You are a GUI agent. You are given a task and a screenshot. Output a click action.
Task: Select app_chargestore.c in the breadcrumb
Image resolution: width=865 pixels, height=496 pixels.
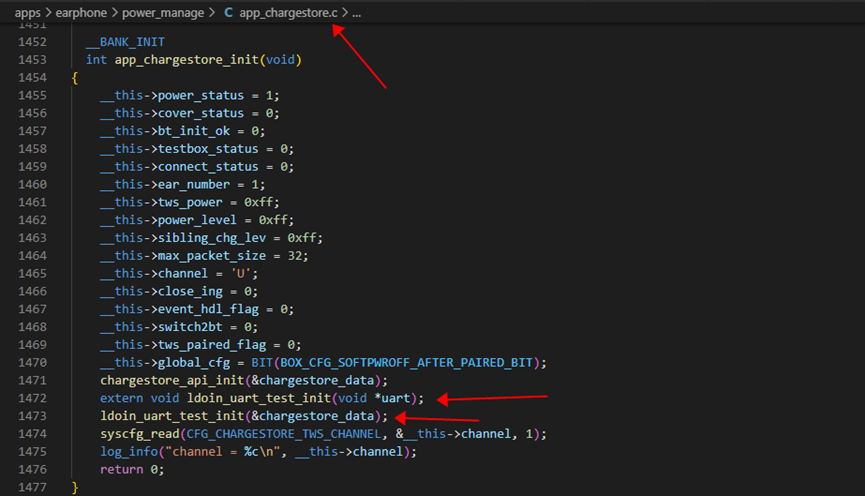tap(288, 13)
